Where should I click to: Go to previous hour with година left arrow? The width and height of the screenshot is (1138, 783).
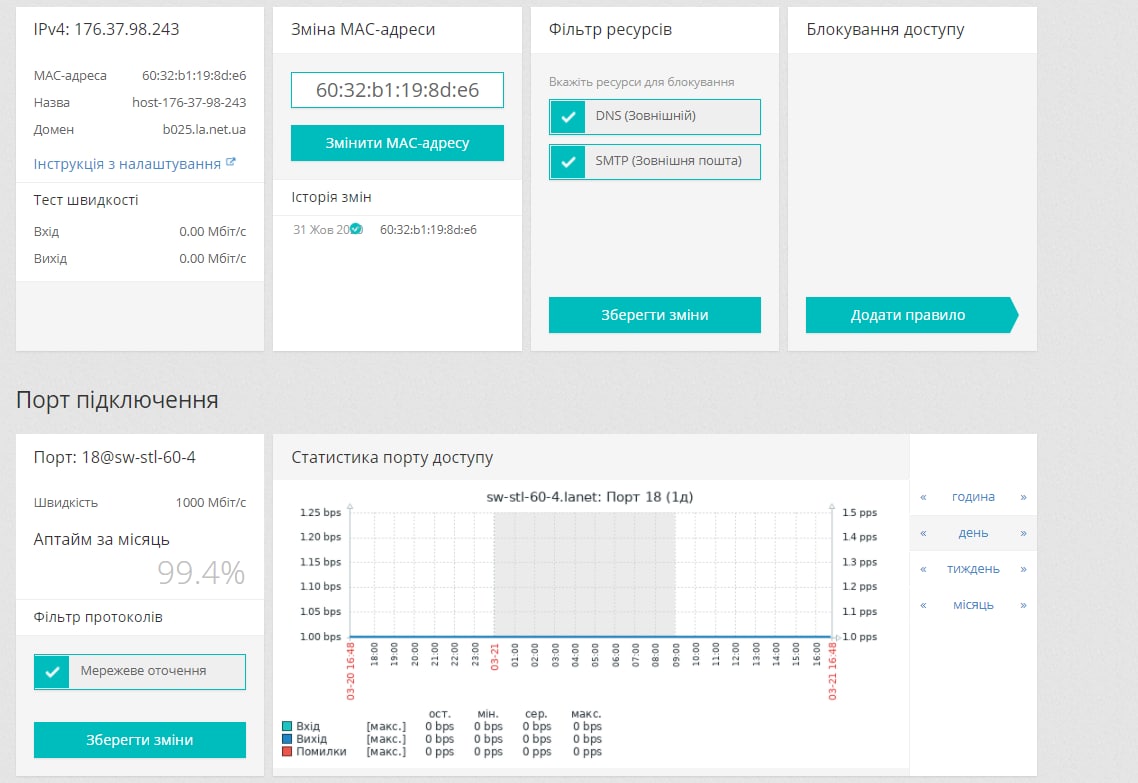pyautogui.click(x=923, y=497)
